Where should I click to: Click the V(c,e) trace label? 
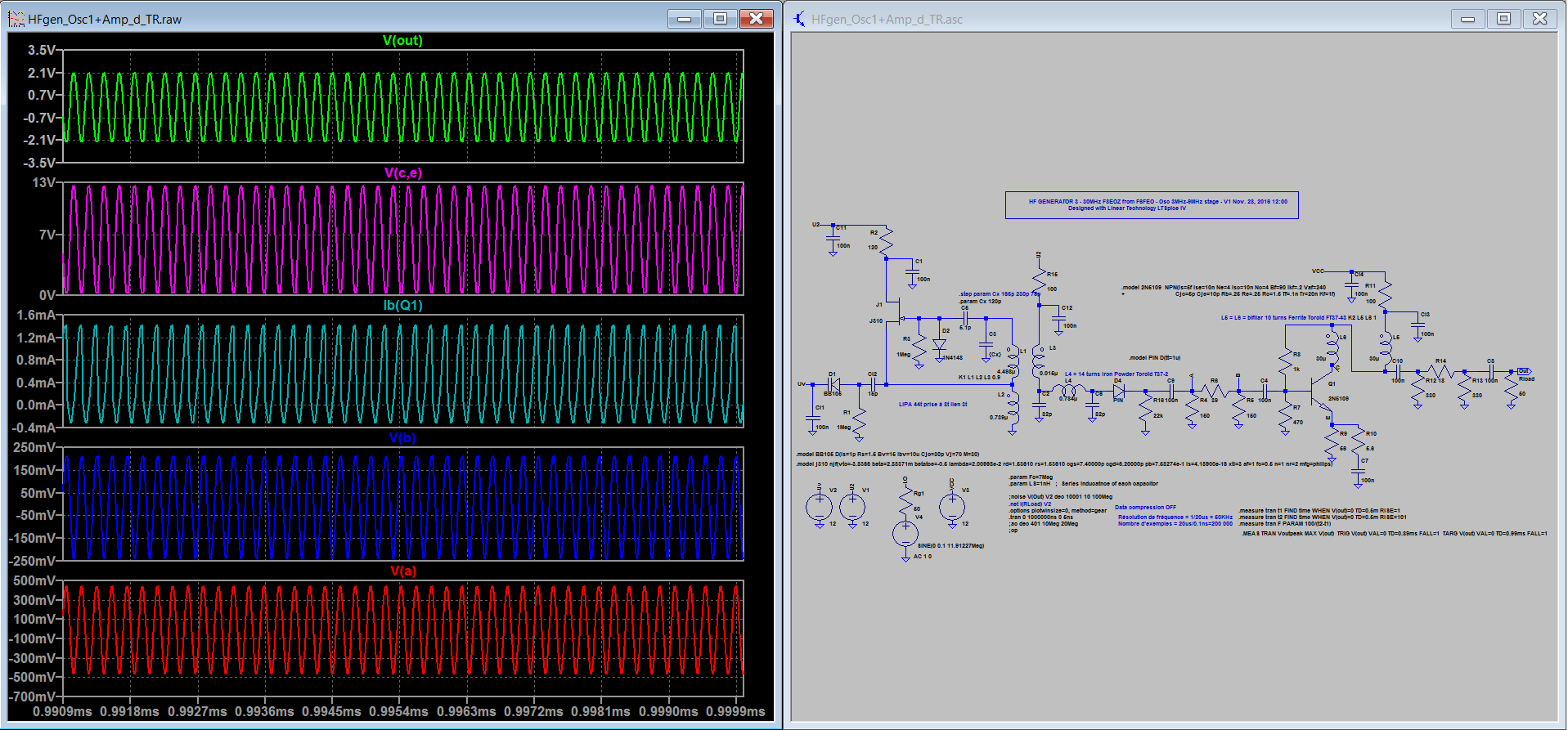click(x=402, y=172)
